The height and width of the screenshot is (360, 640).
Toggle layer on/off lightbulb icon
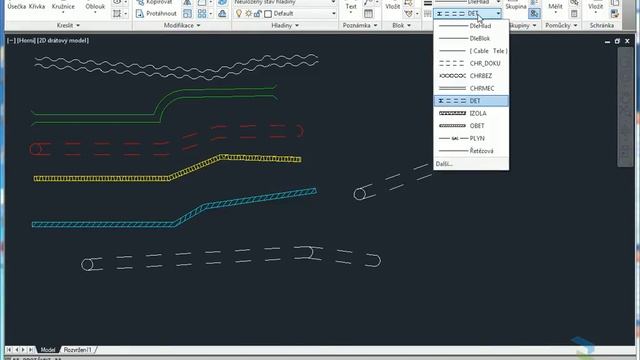pyautogui.click(x=239, y=13)
